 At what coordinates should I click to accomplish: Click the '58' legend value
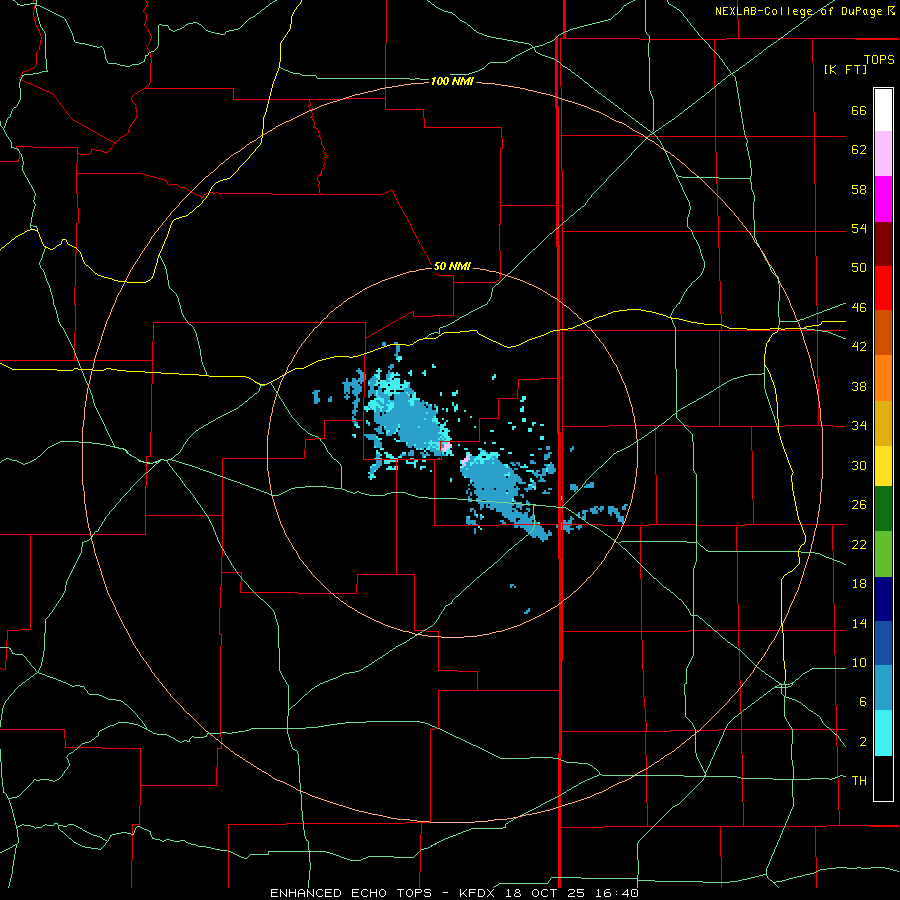point(859,189)
